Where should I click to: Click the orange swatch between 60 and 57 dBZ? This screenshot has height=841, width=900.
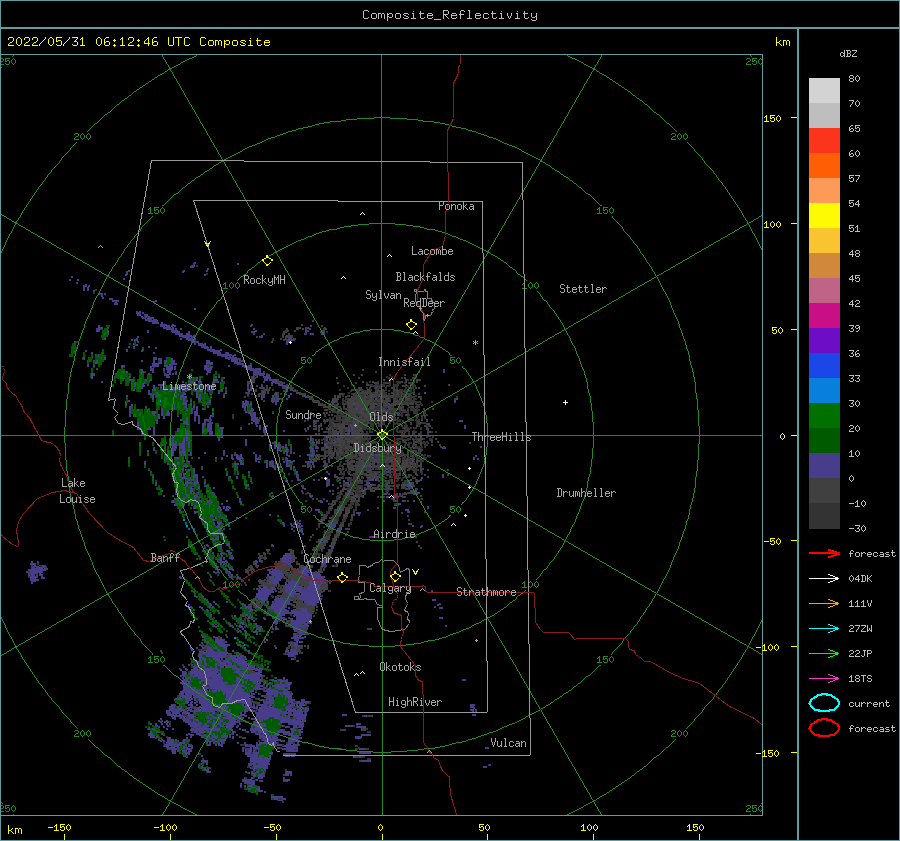click(824, 166)
